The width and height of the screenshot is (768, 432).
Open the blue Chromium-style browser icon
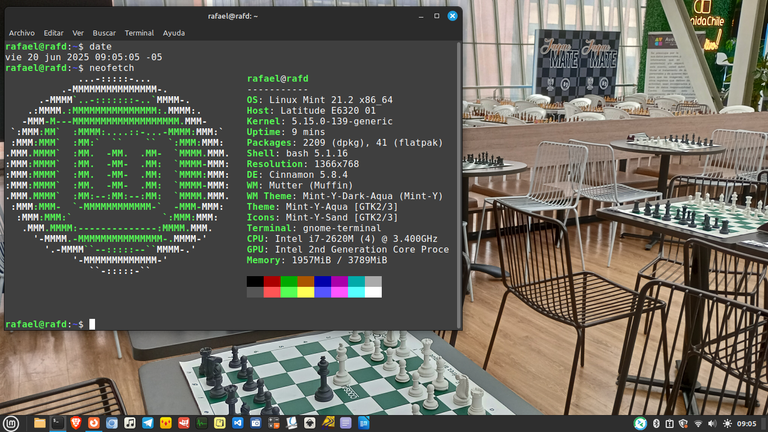coord(112,423)
